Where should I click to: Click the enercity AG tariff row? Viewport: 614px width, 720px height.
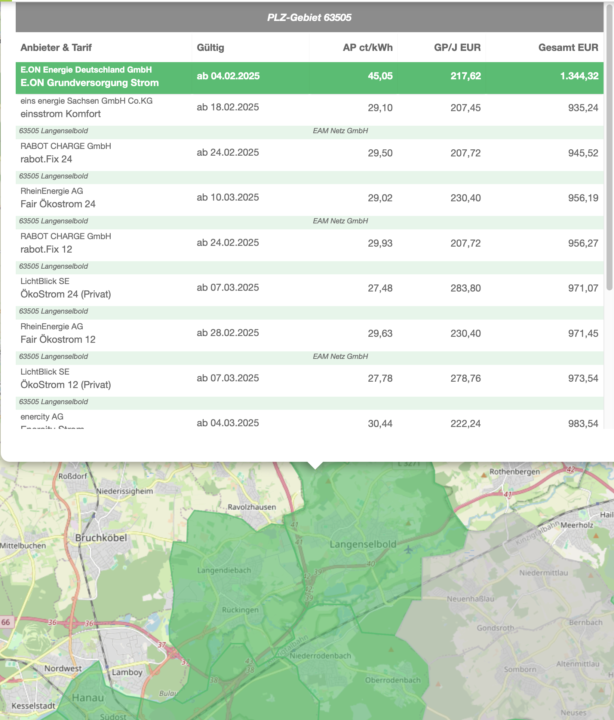(x=300, y=421)
